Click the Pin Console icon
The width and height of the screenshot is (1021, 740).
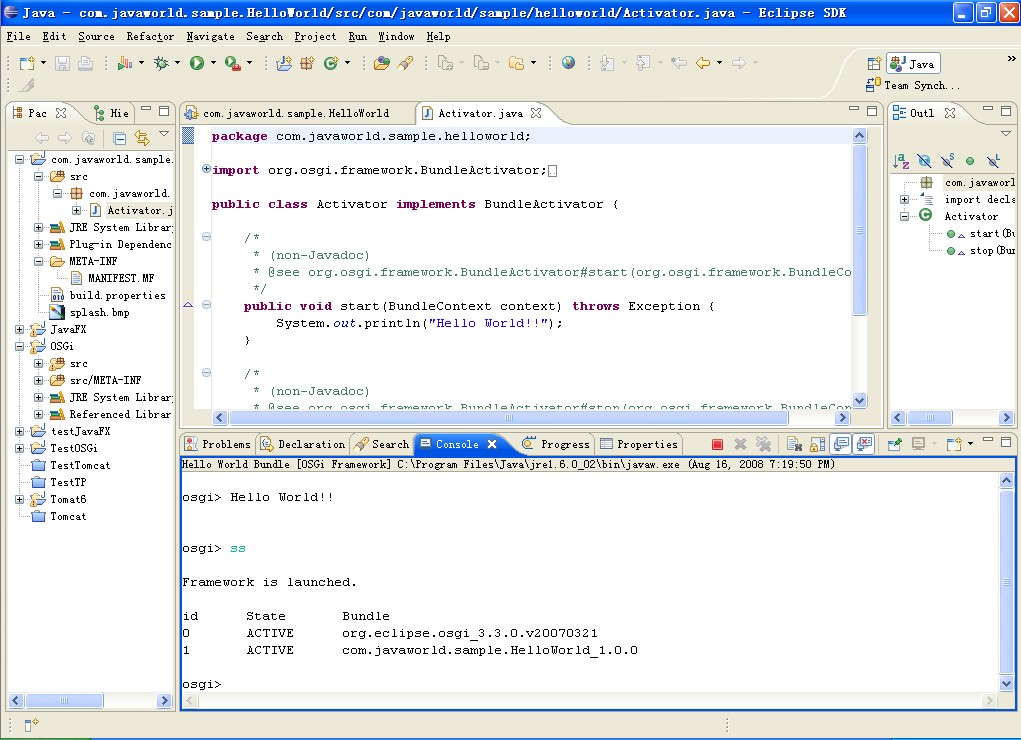coord(894,444)
